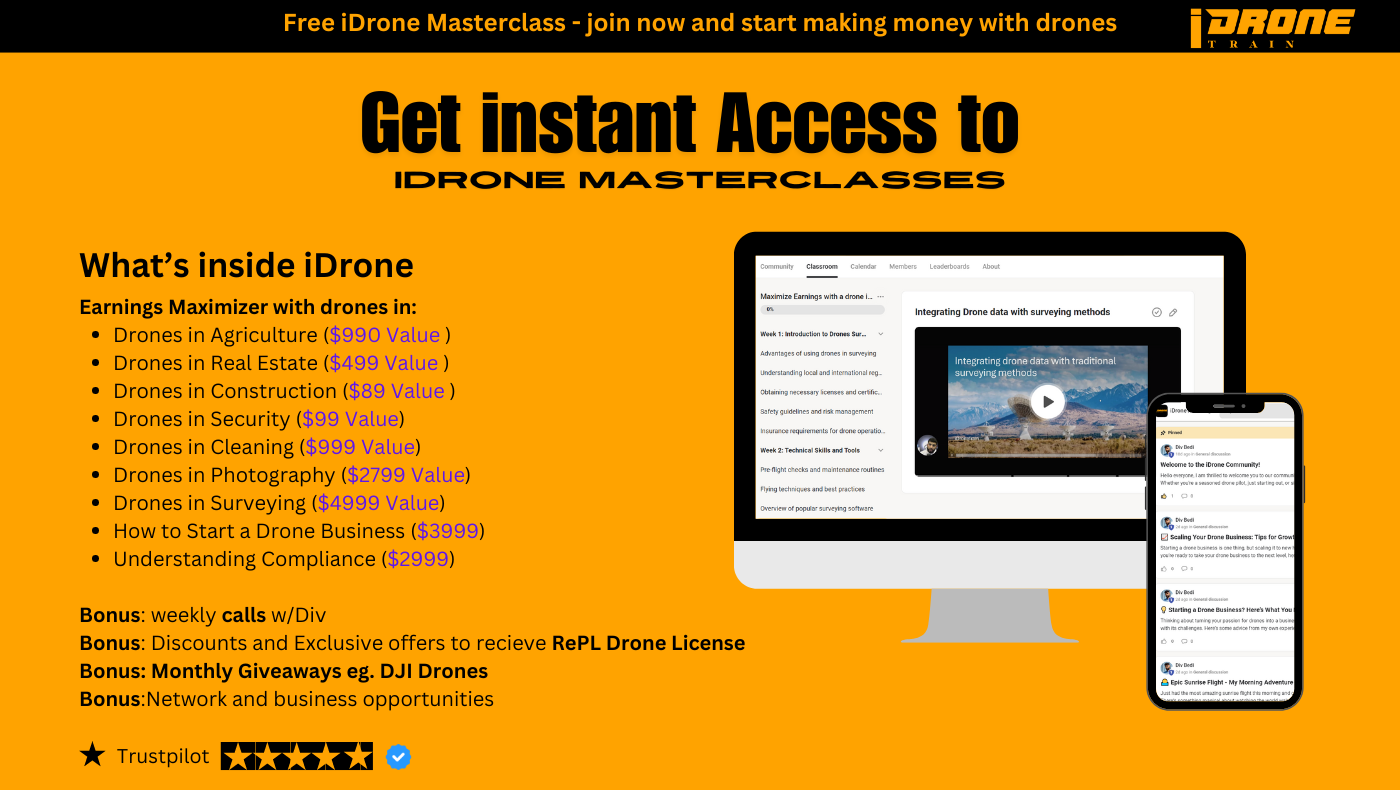Click the Pinned pin icon
Viewport: 1400px width, 790px height.
(x=1163, y=432)
